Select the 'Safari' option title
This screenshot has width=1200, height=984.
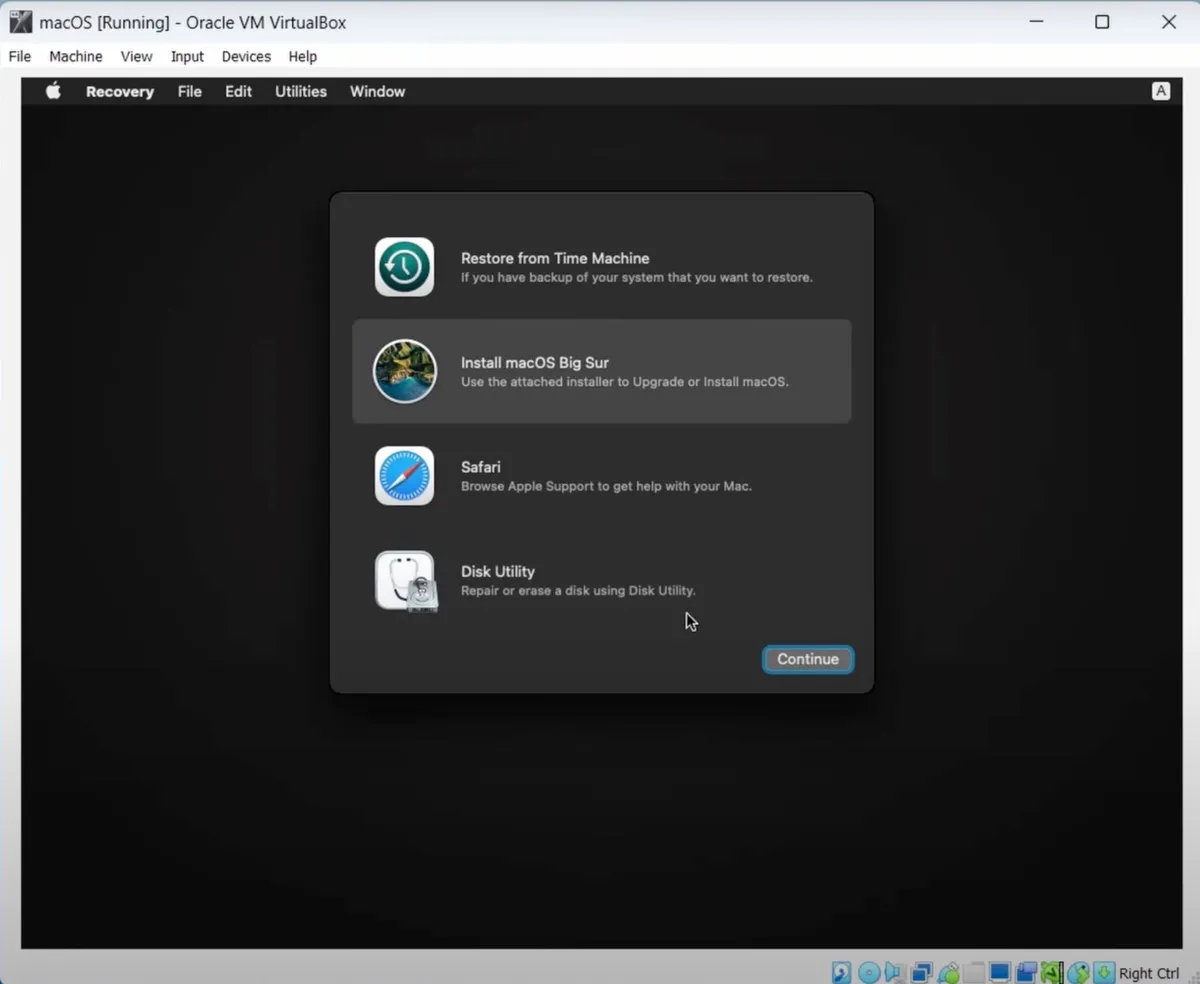(481, 467)
